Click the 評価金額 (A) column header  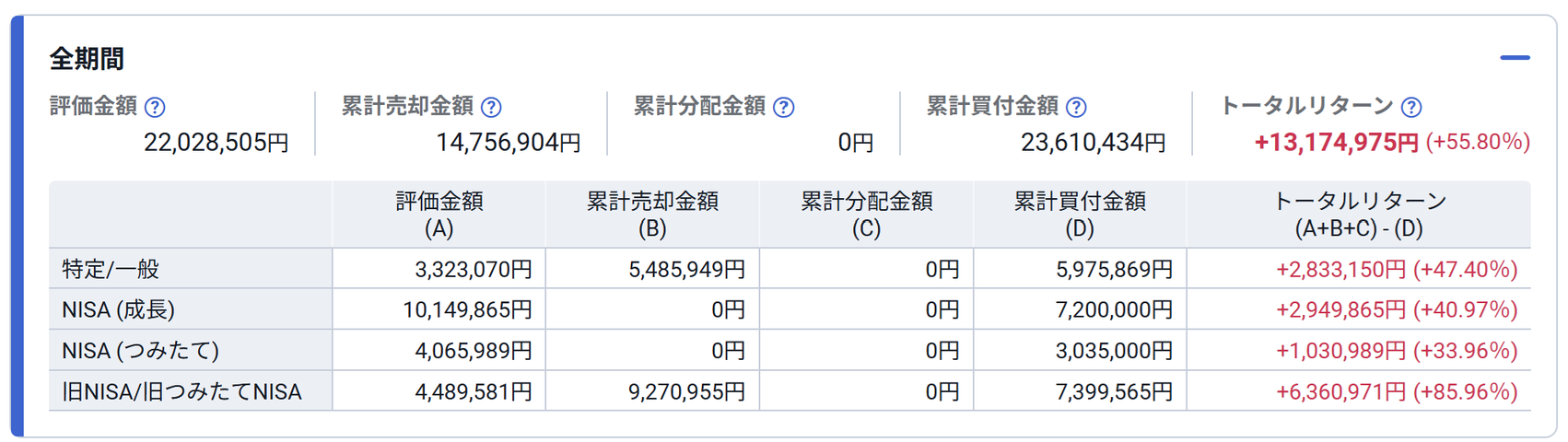tap(439, 215)
